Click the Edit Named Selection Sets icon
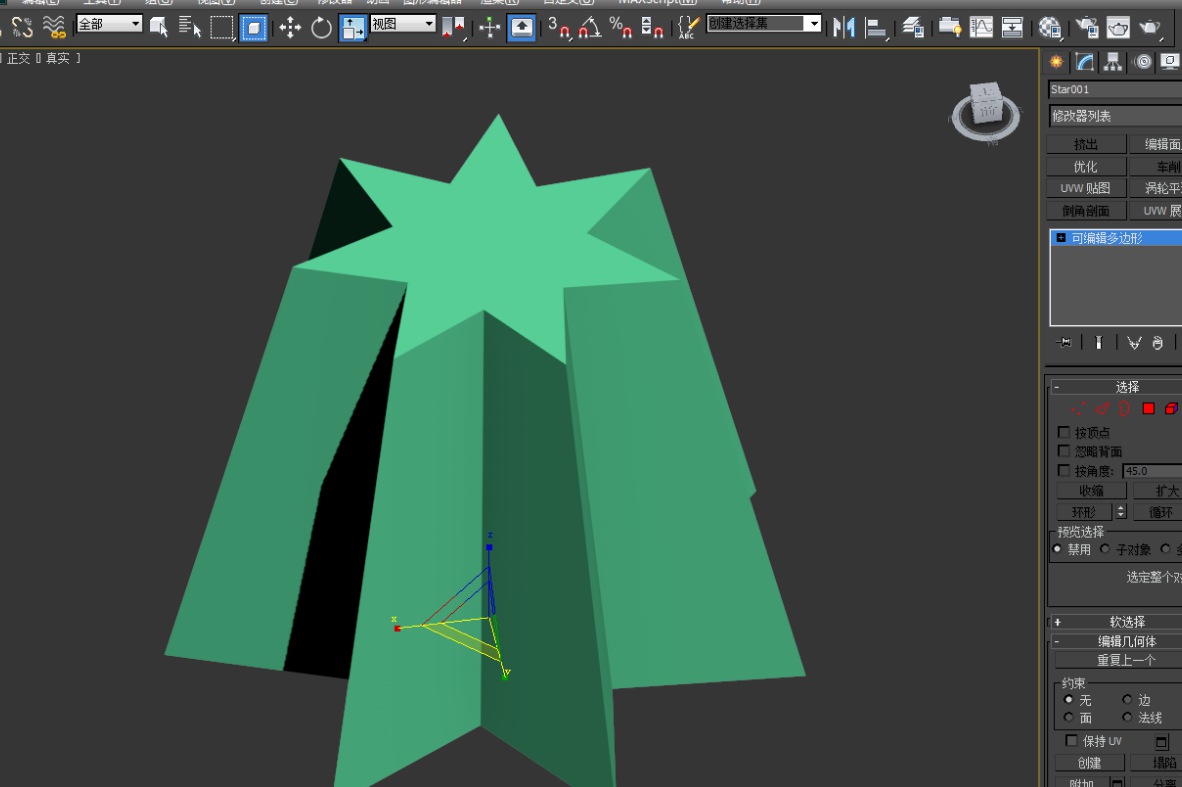 pos(687,28)
